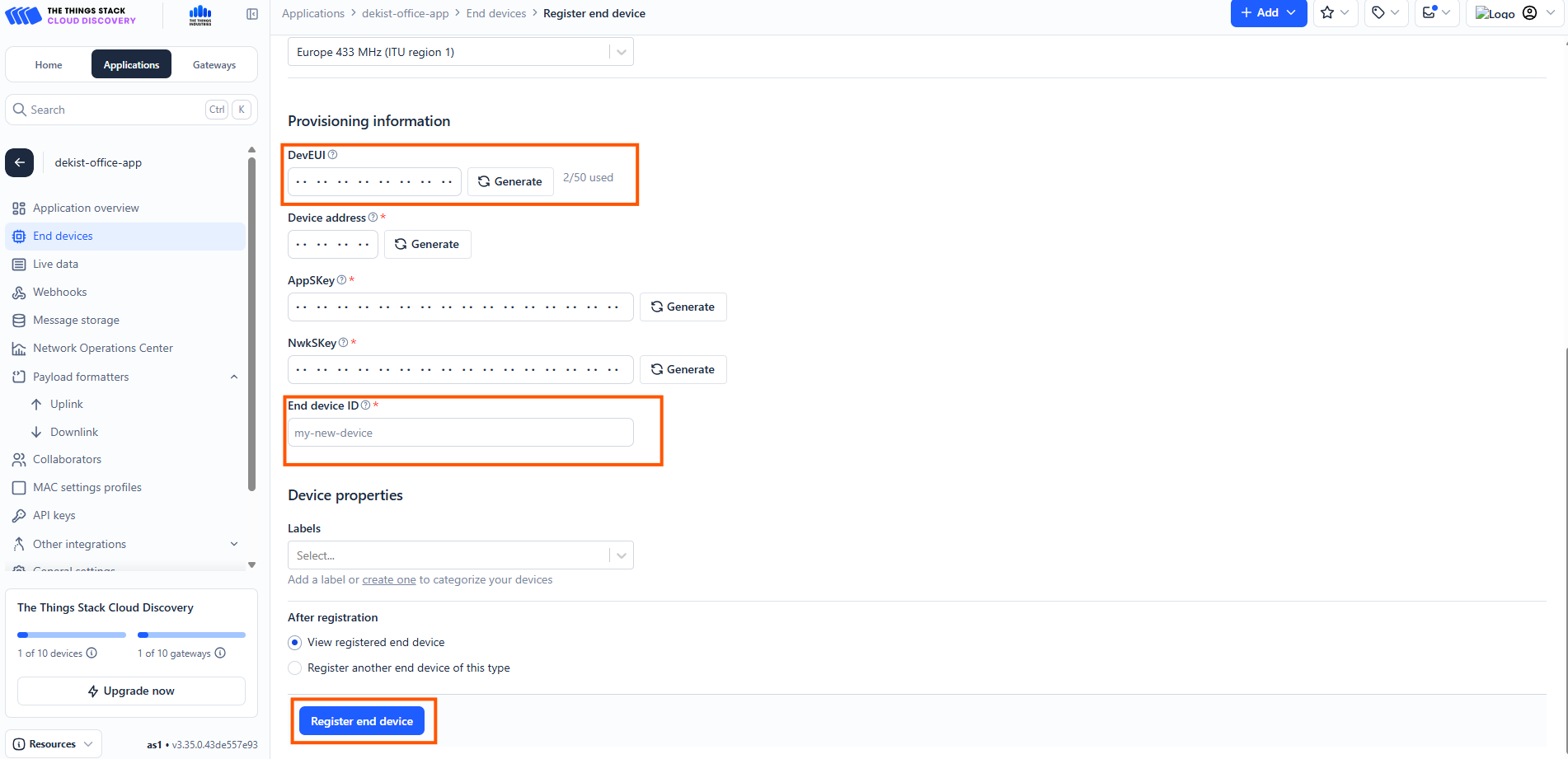Screen dimensions: 1568x759
Task: Generate a new AppSKey
Action: pyautogui.click(x=683, y=307)
